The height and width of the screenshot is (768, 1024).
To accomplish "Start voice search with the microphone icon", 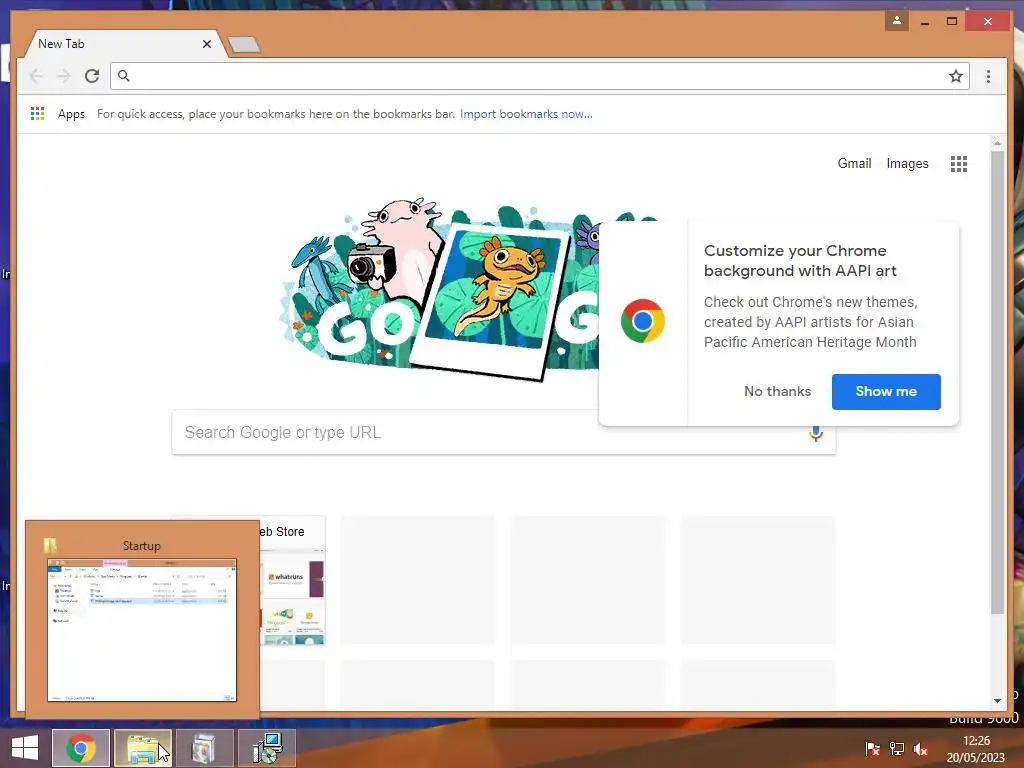I will click(x=816, y=434).
